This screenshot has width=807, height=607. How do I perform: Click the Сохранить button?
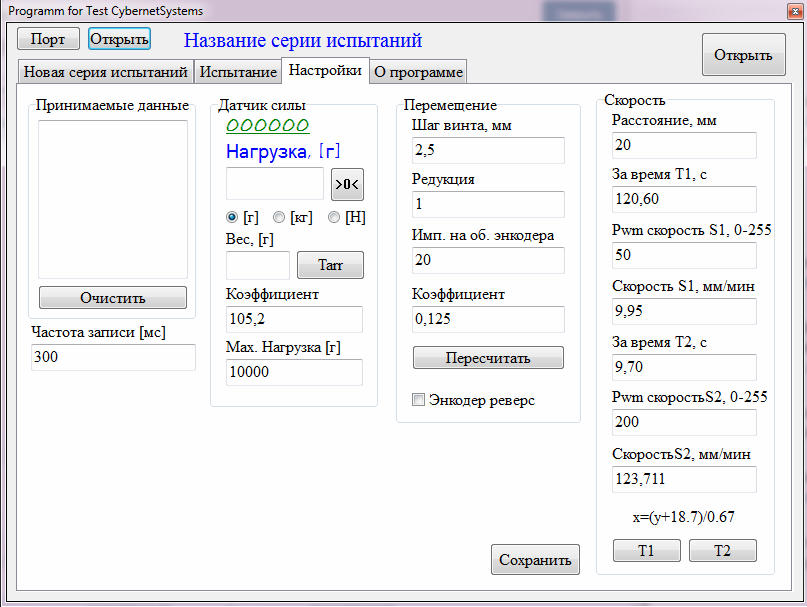535,560
